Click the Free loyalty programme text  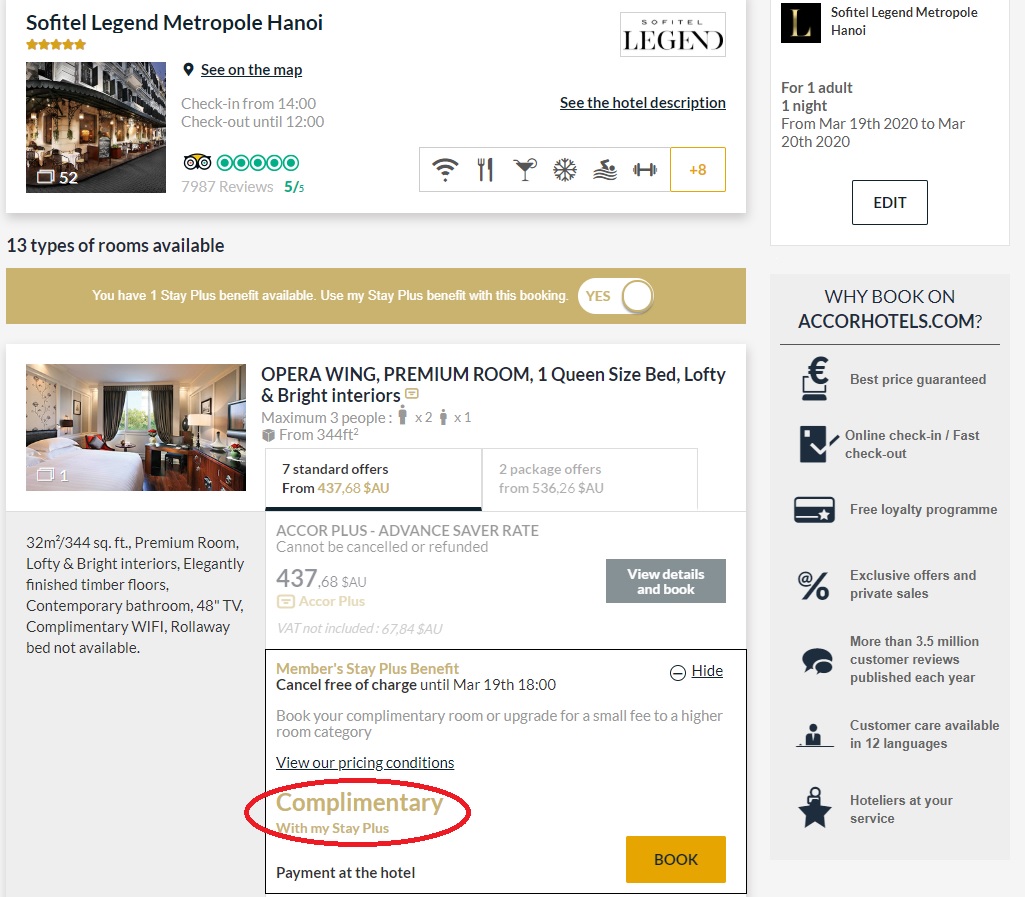pyautogui.click(x=923, y=509)
